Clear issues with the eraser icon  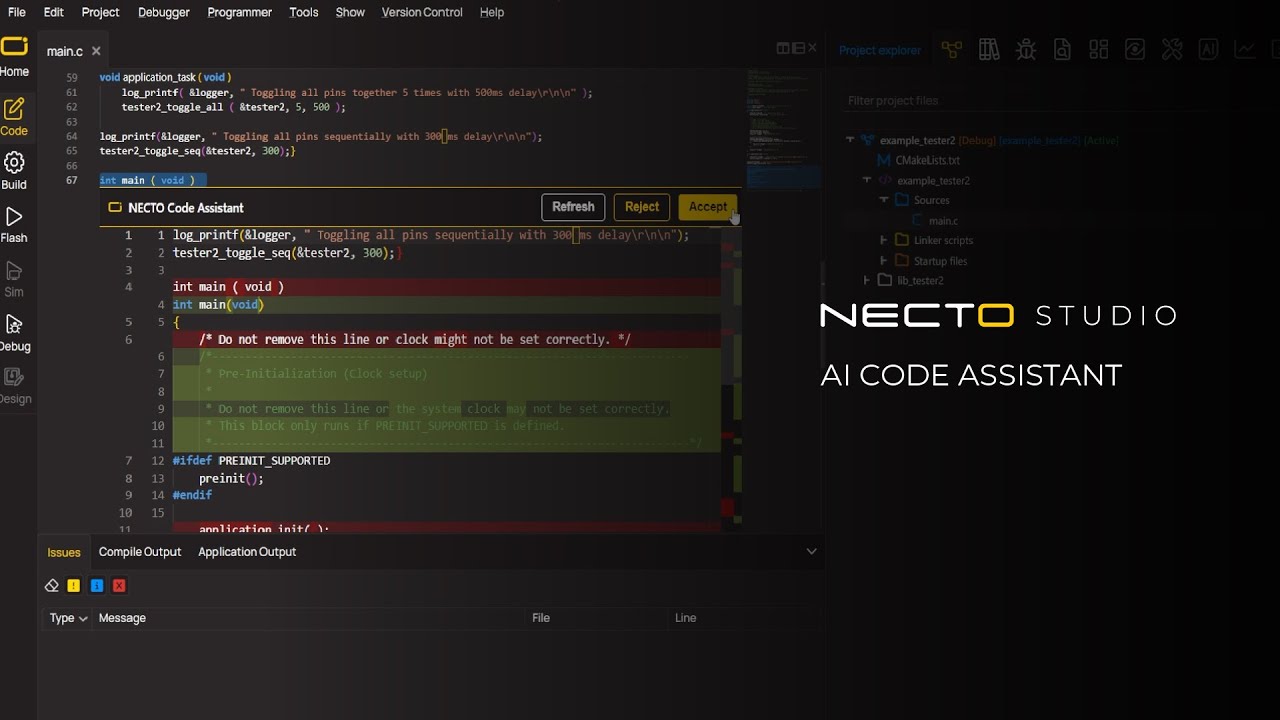point(52,586)
